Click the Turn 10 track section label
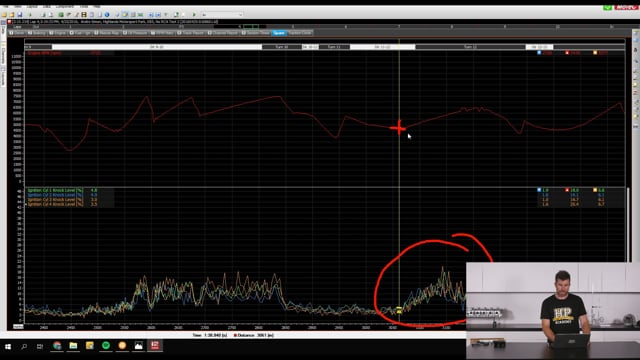The height and width of the screenshot is (360, 640). [x=282, y=47]
